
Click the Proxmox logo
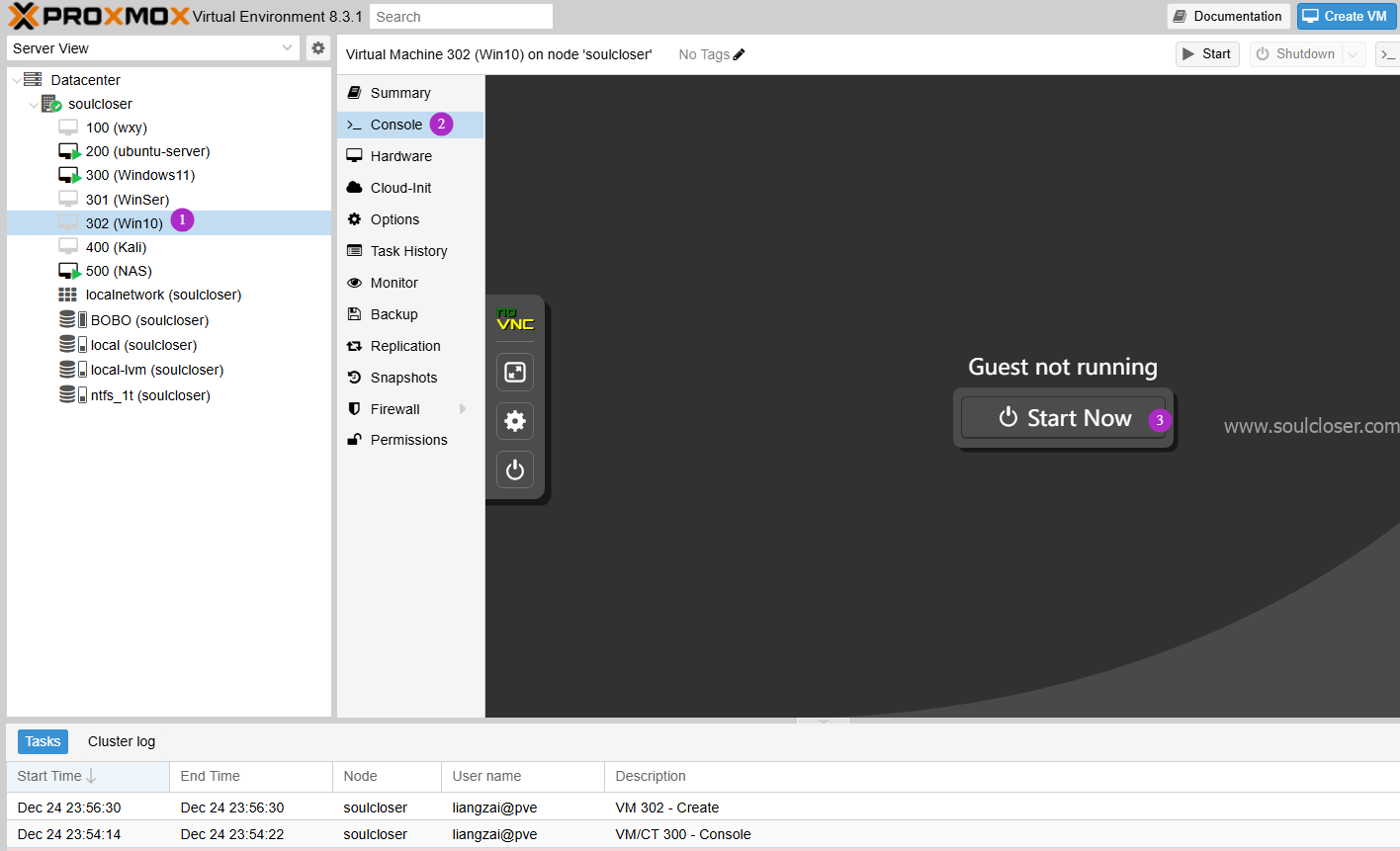click(99, 16)
